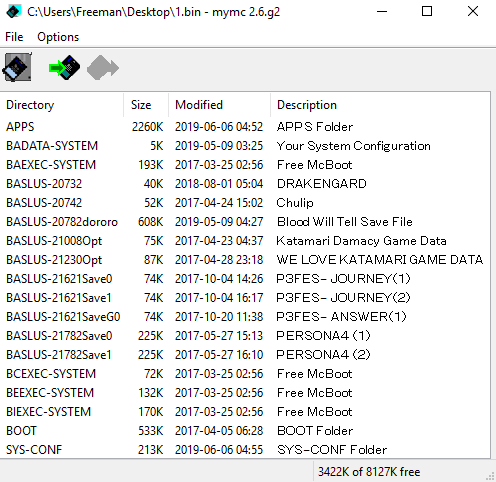Screen dimensions: 496x482
Task: Open the Options menu
Action: [x=58, y=37]
